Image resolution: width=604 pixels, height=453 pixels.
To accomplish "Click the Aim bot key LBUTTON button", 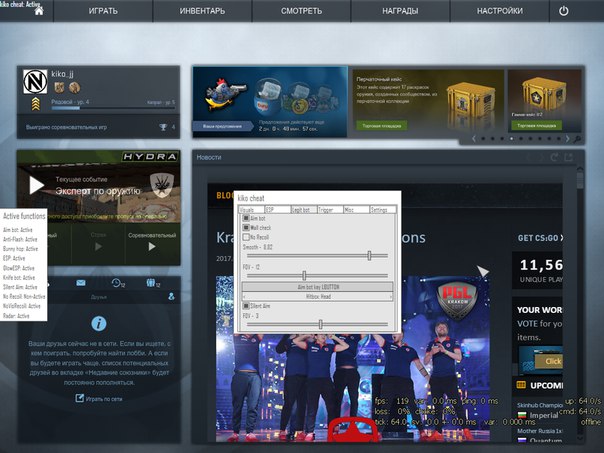I will click(x=318, y=287).
